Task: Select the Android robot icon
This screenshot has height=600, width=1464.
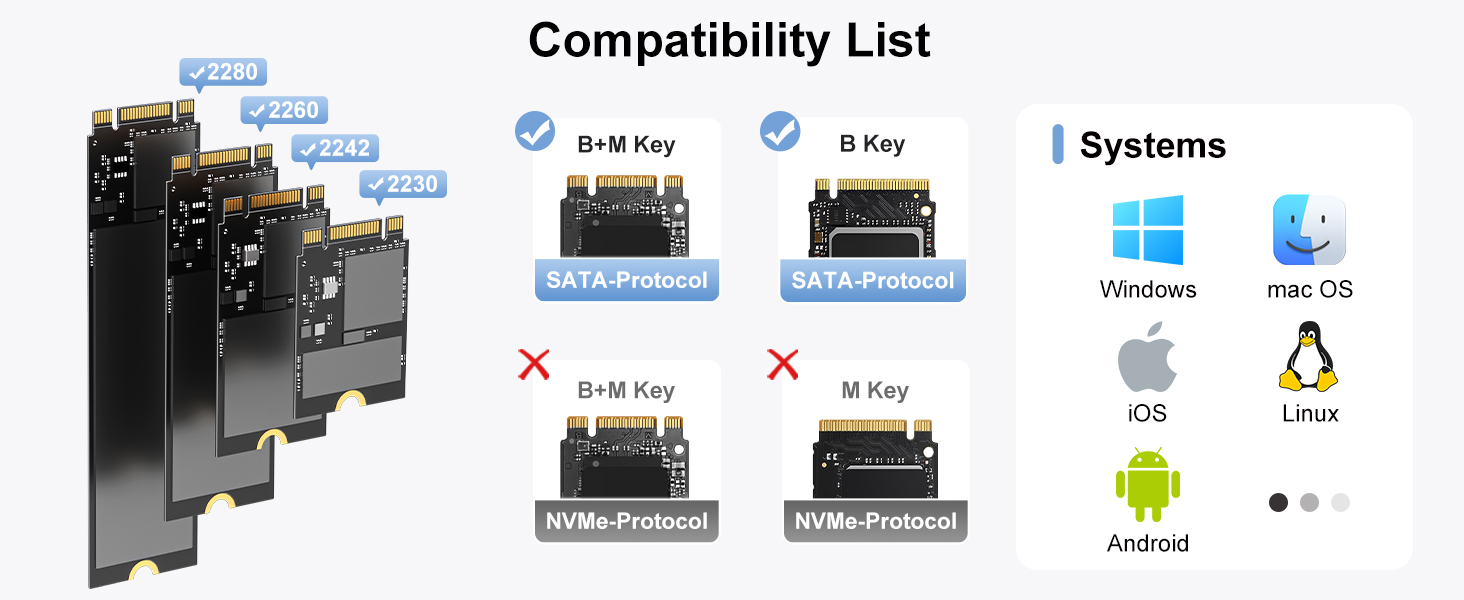Action: 1147,485
